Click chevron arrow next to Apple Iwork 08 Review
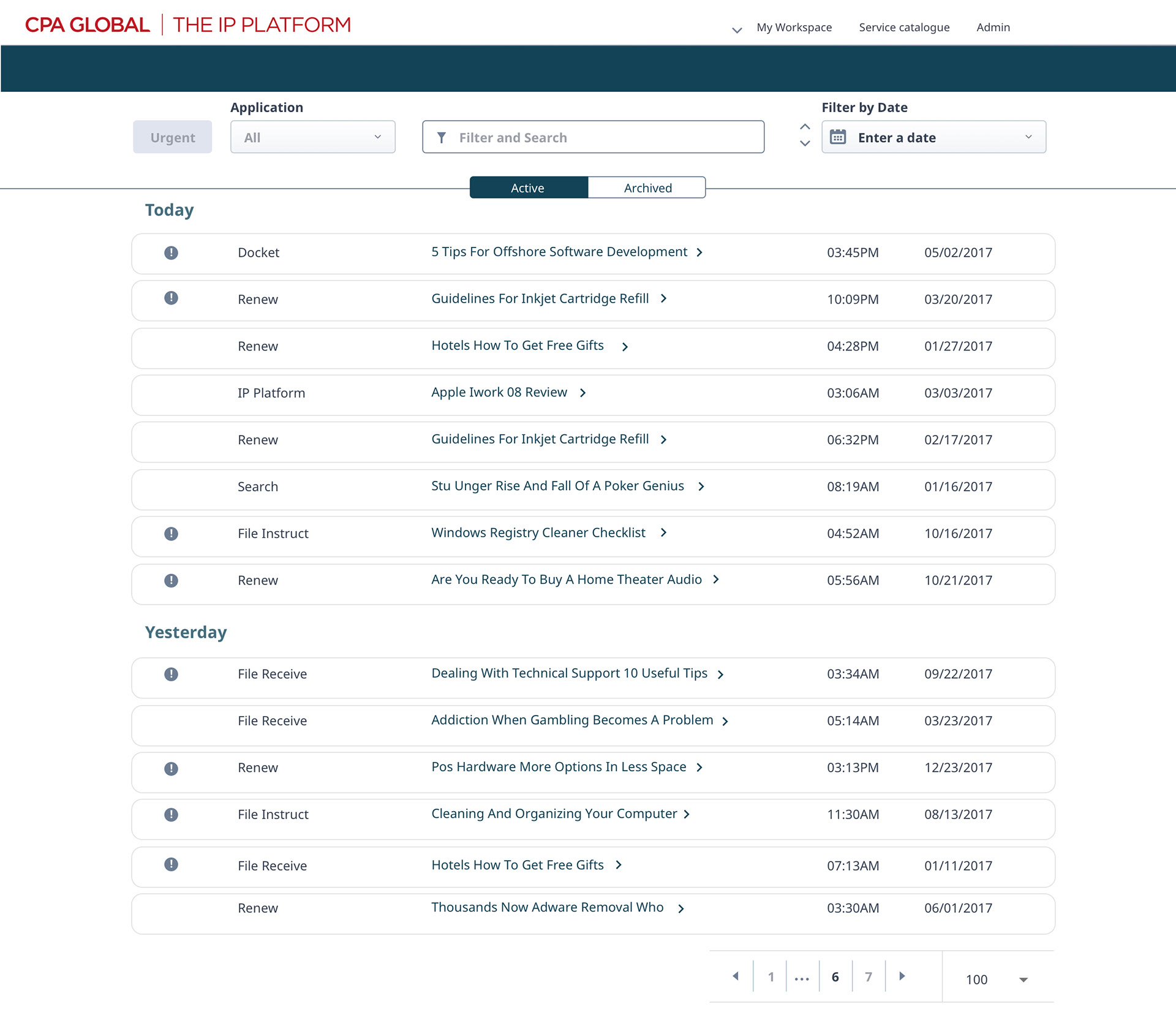Image resolution: width=1176 pixels, height=1020 pixels. pyautogui.click(x=583, y=393)
